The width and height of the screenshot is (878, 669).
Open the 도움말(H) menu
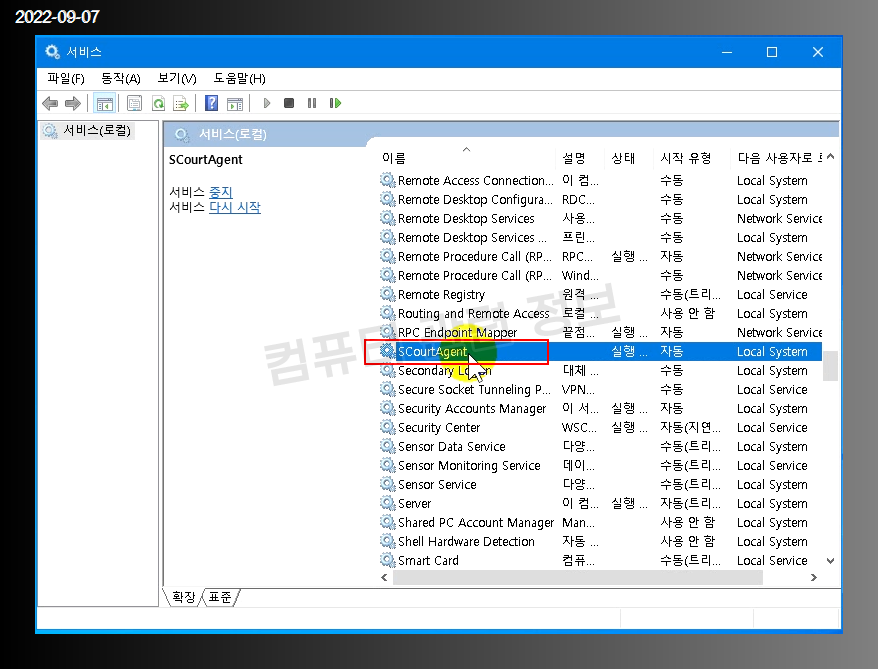click(x=239, y=78)
